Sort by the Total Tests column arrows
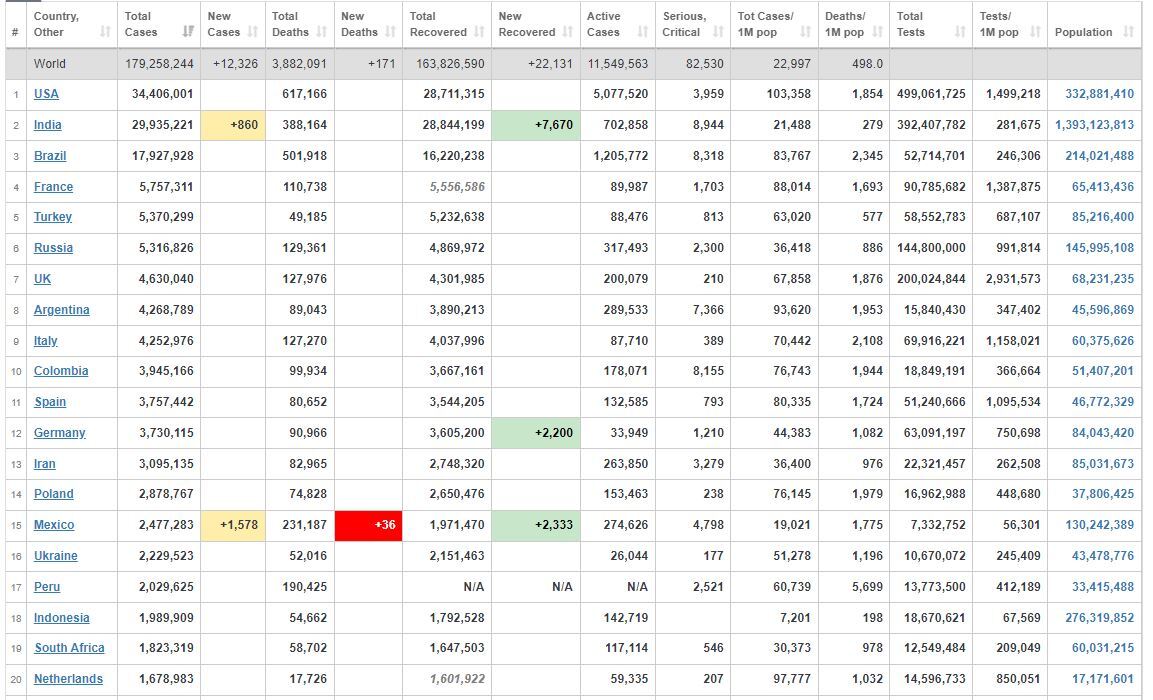The height and width of the screenshot is (700, 1153). tap(960, 32)
